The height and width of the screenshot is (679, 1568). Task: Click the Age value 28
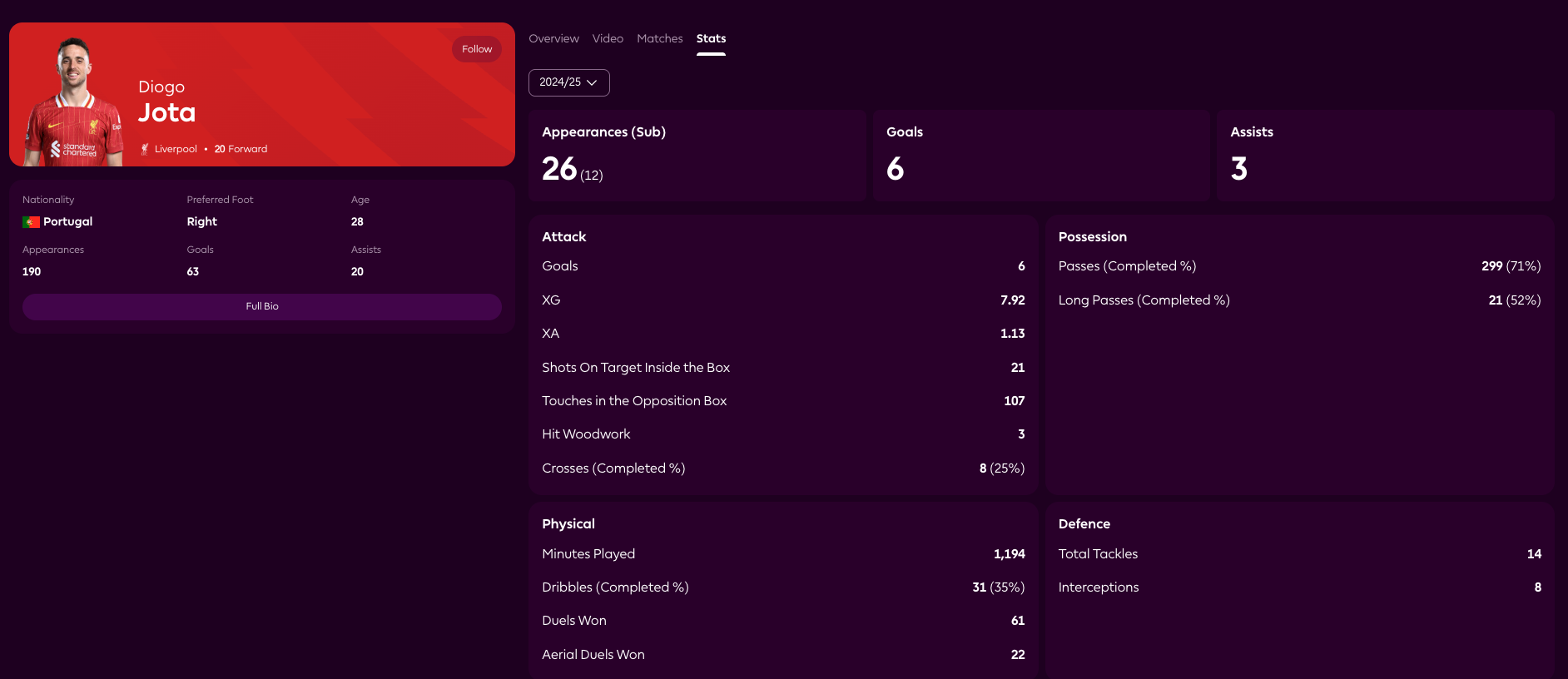(357, 221)
